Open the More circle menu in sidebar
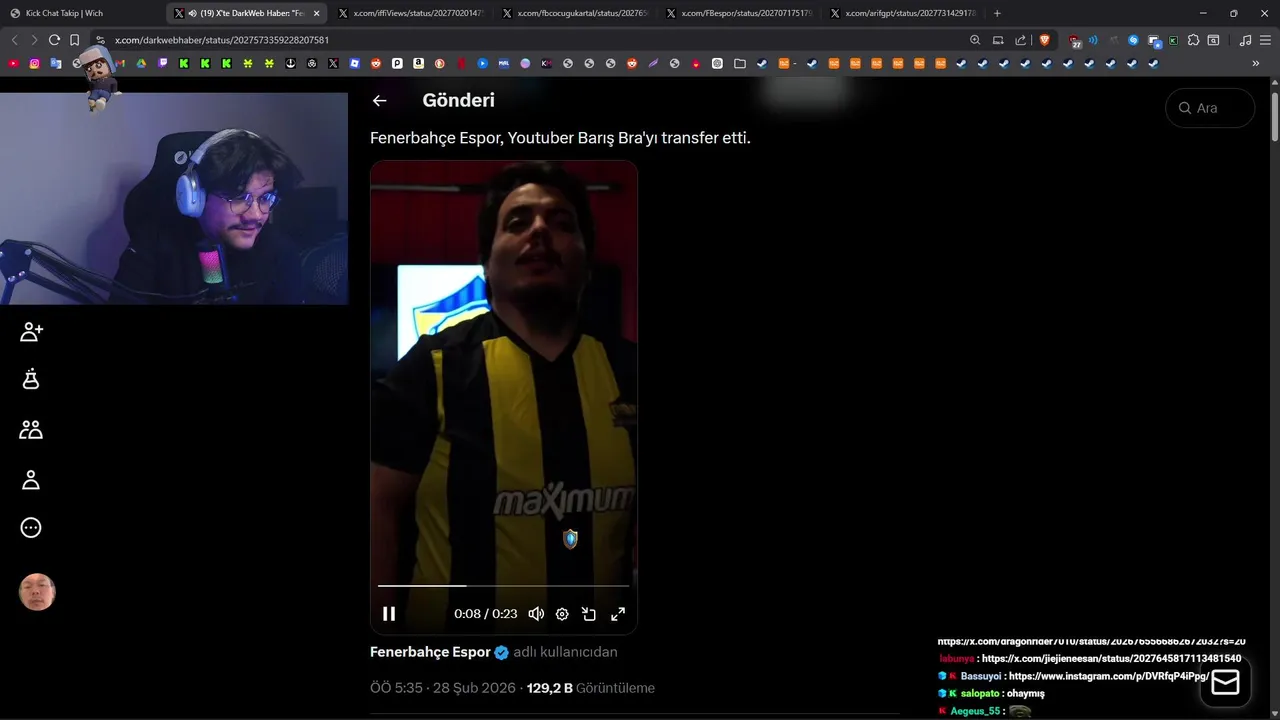The image size is (1280, 720). point(31,528)
